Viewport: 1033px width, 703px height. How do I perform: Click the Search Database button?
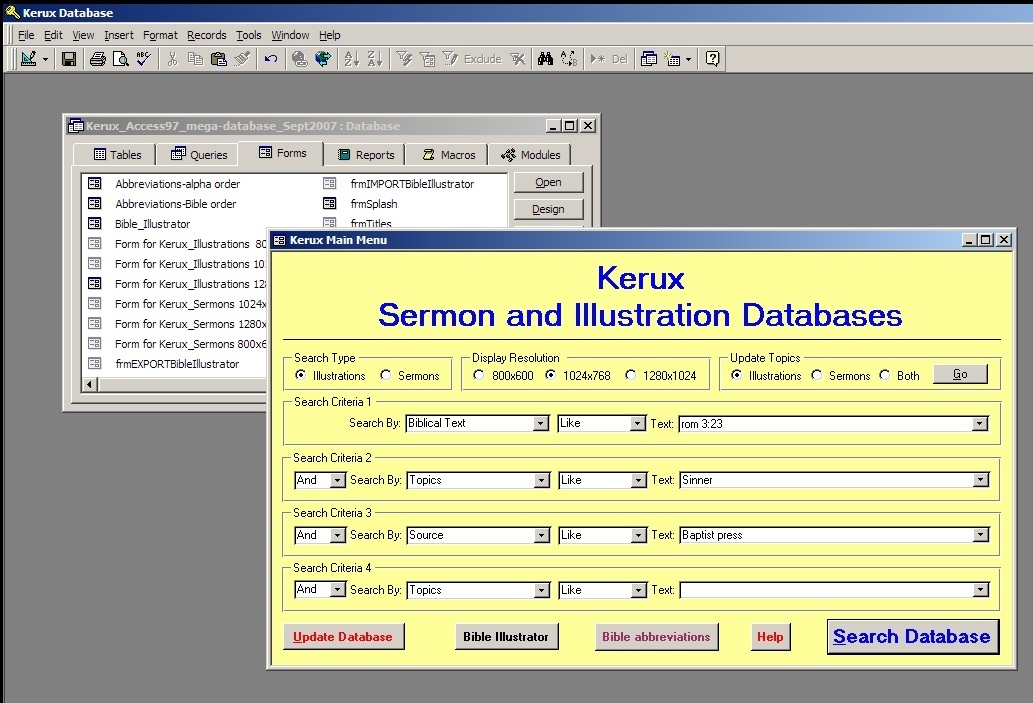[912, 636]
